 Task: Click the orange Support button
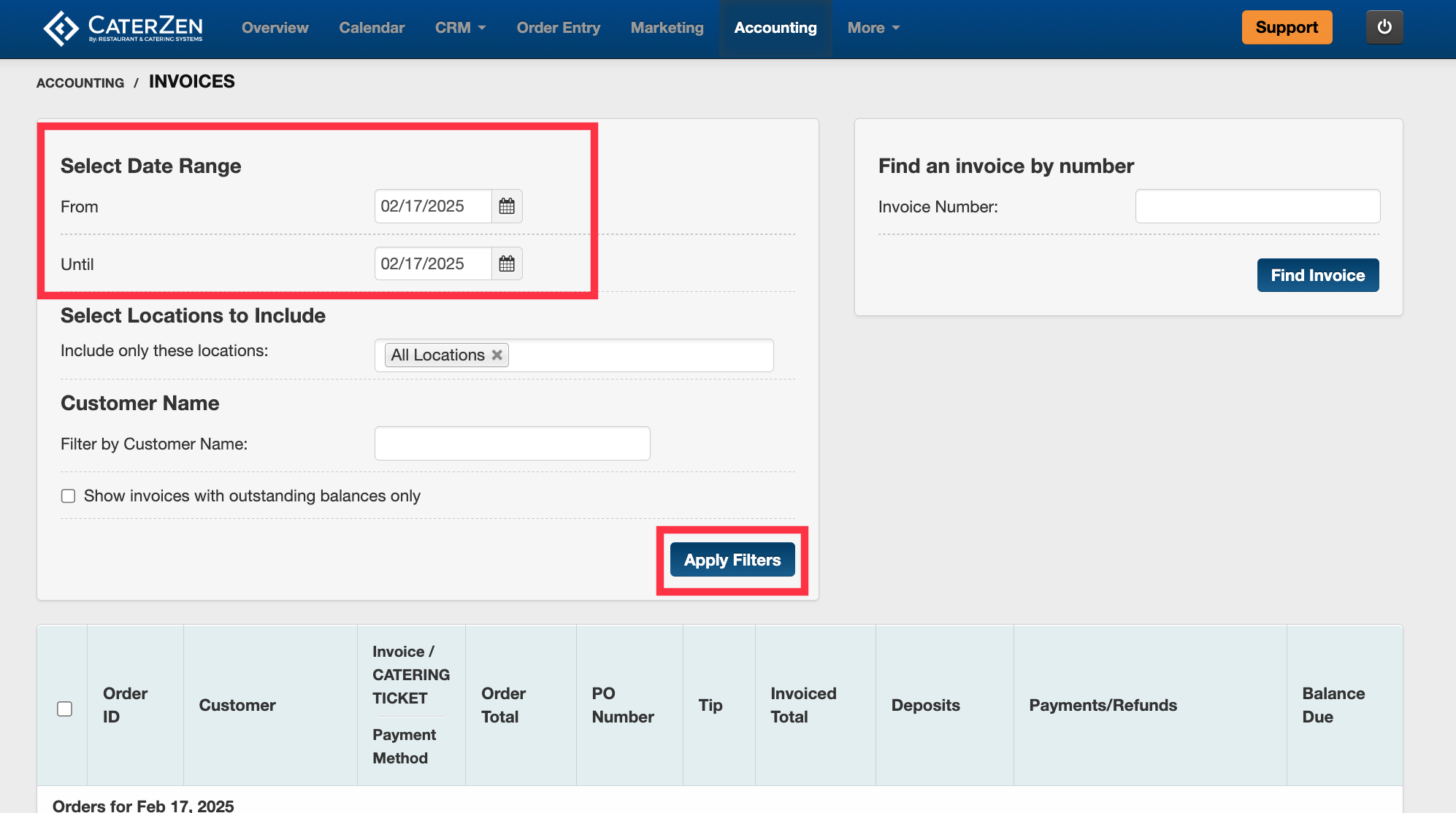point(1286,28)
